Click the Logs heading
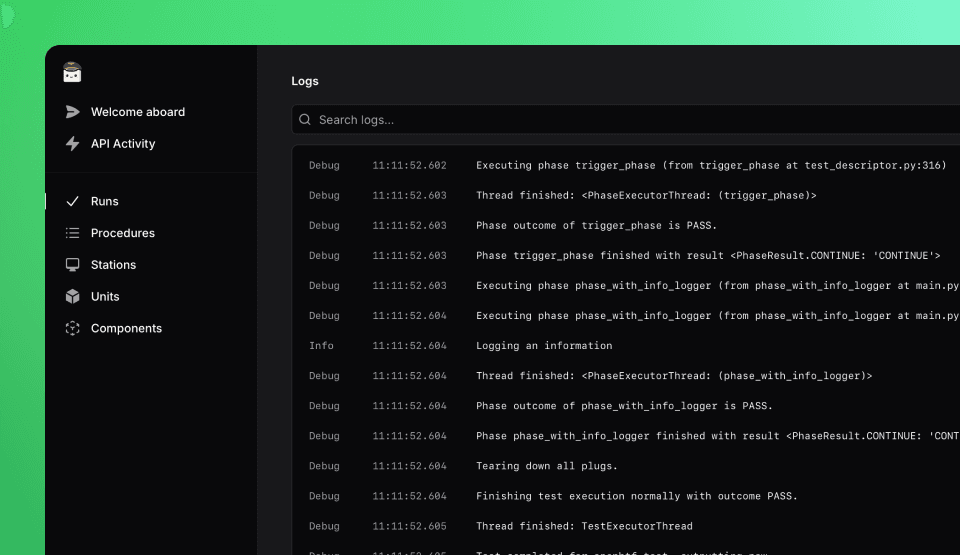 (305, 81)
